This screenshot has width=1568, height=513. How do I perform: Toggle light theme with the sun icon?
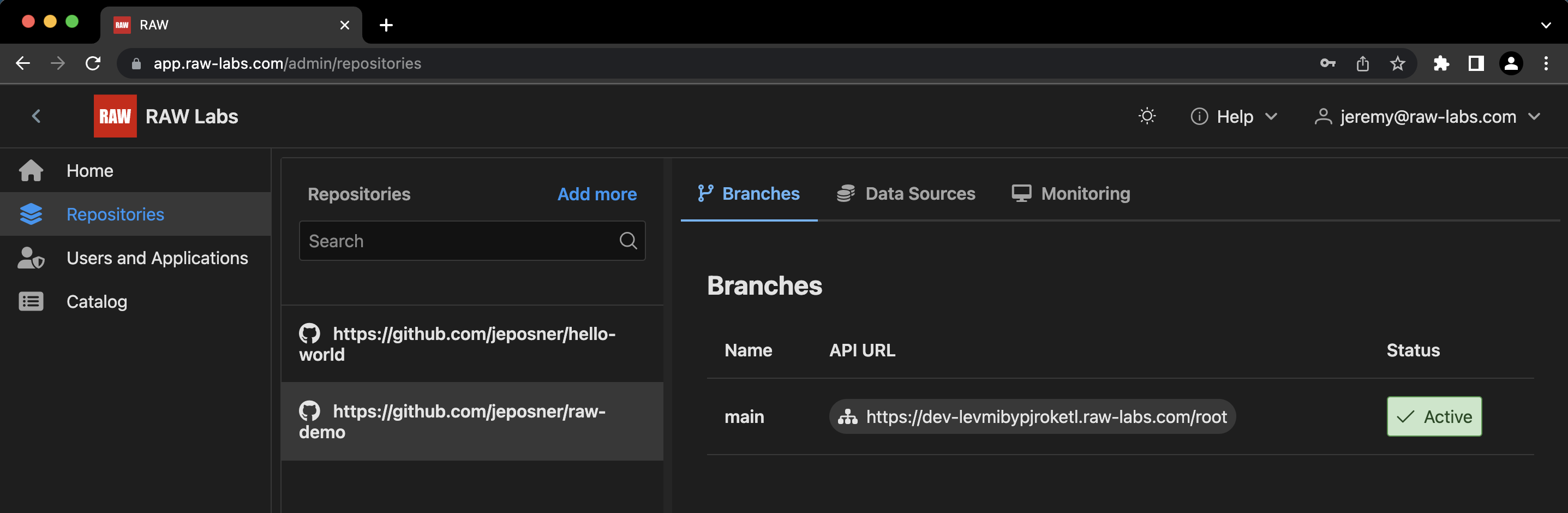(x=1147, y=116)
